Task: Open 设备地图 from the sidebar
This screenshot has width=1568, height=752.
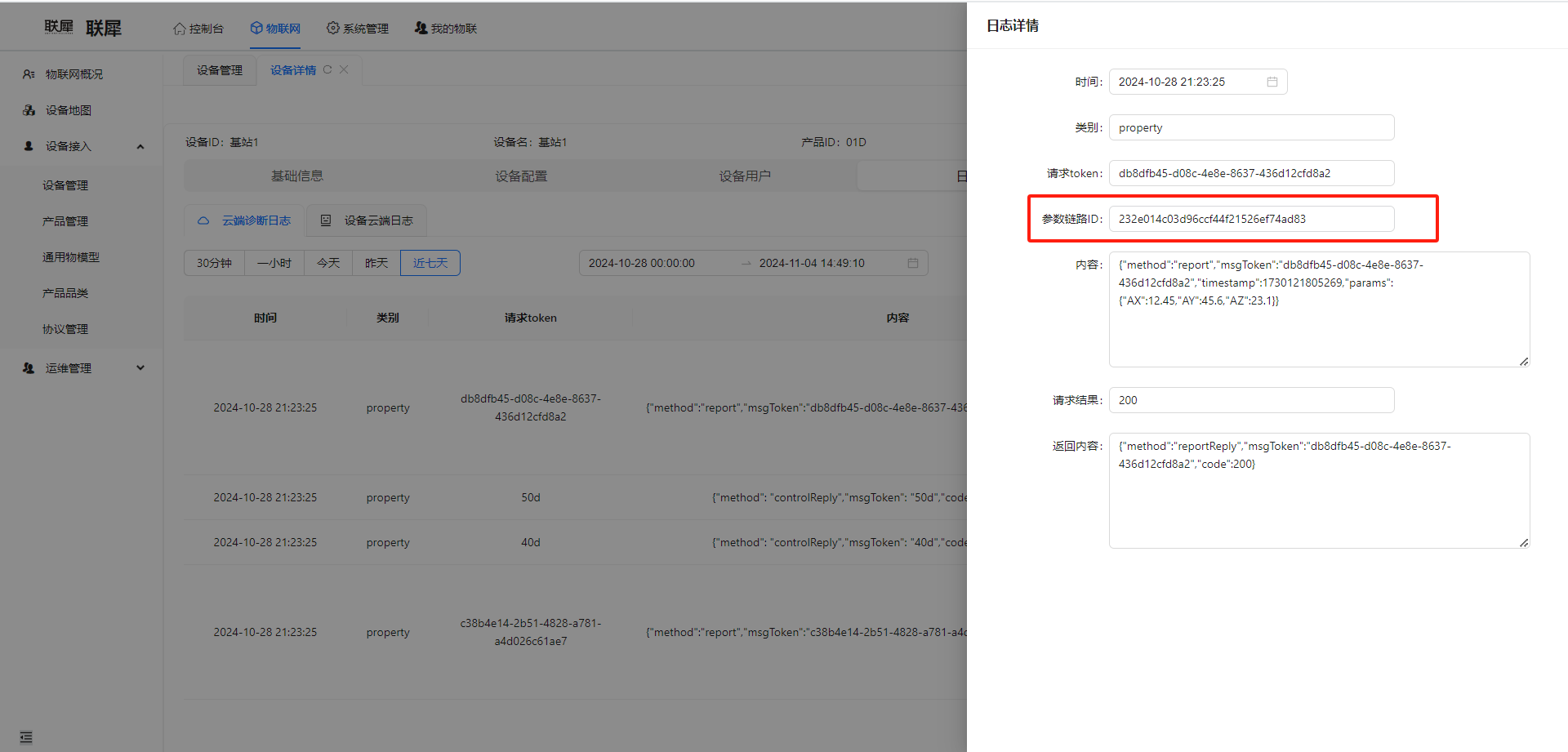Action: pyautogui.click(x=68, y=110)
